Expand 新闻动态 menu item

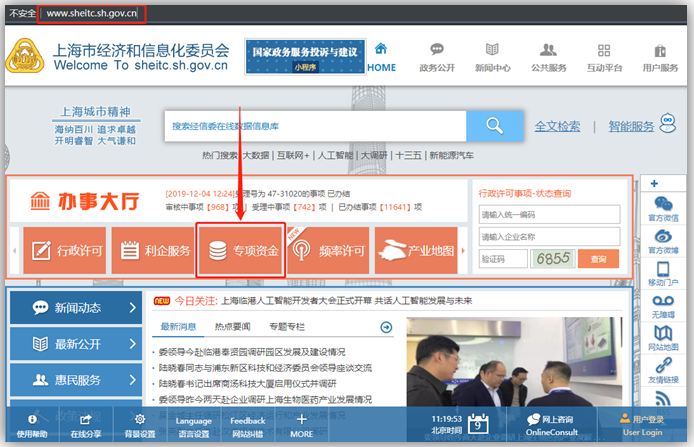pos(76,308)
